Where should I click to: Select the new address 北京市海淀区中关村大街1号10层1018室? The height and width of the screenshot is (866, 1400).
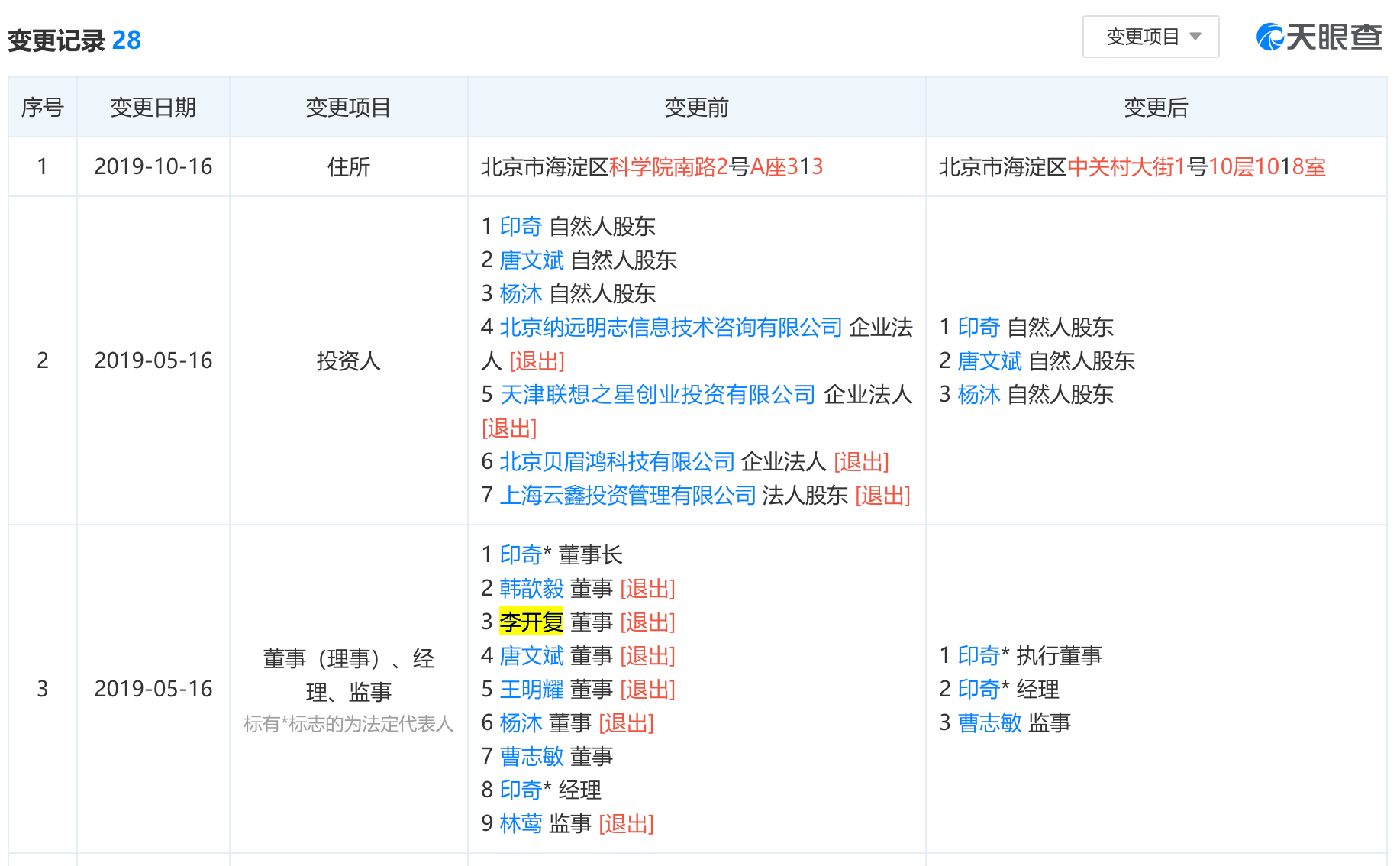tap(1132, 166)
